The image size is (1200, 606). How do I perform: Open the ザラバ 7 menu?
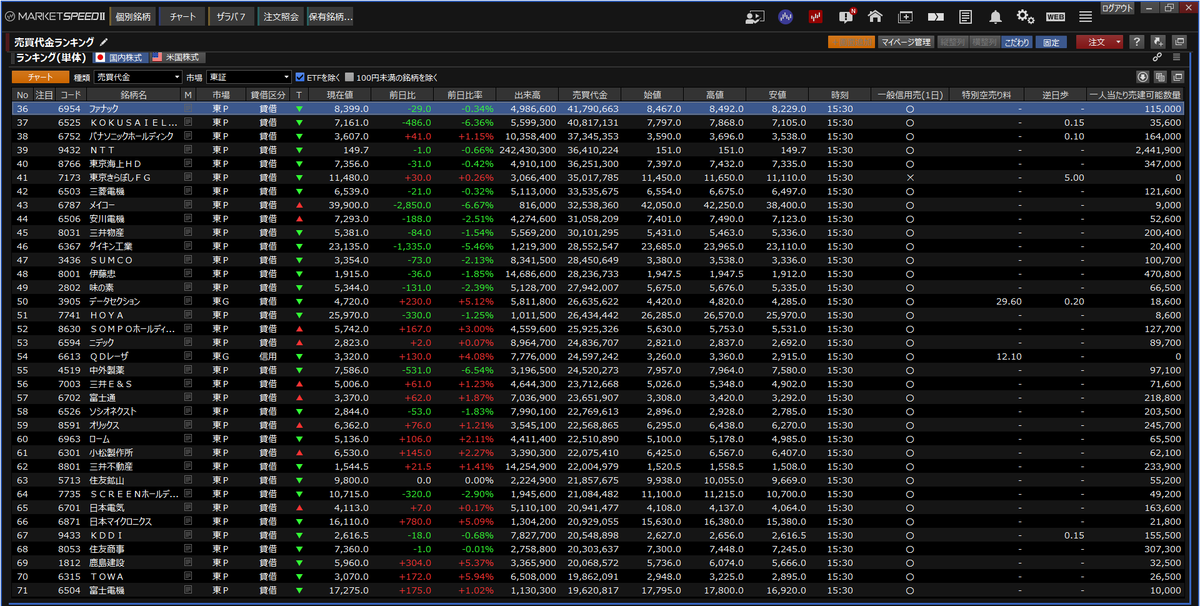coord(231,17)
